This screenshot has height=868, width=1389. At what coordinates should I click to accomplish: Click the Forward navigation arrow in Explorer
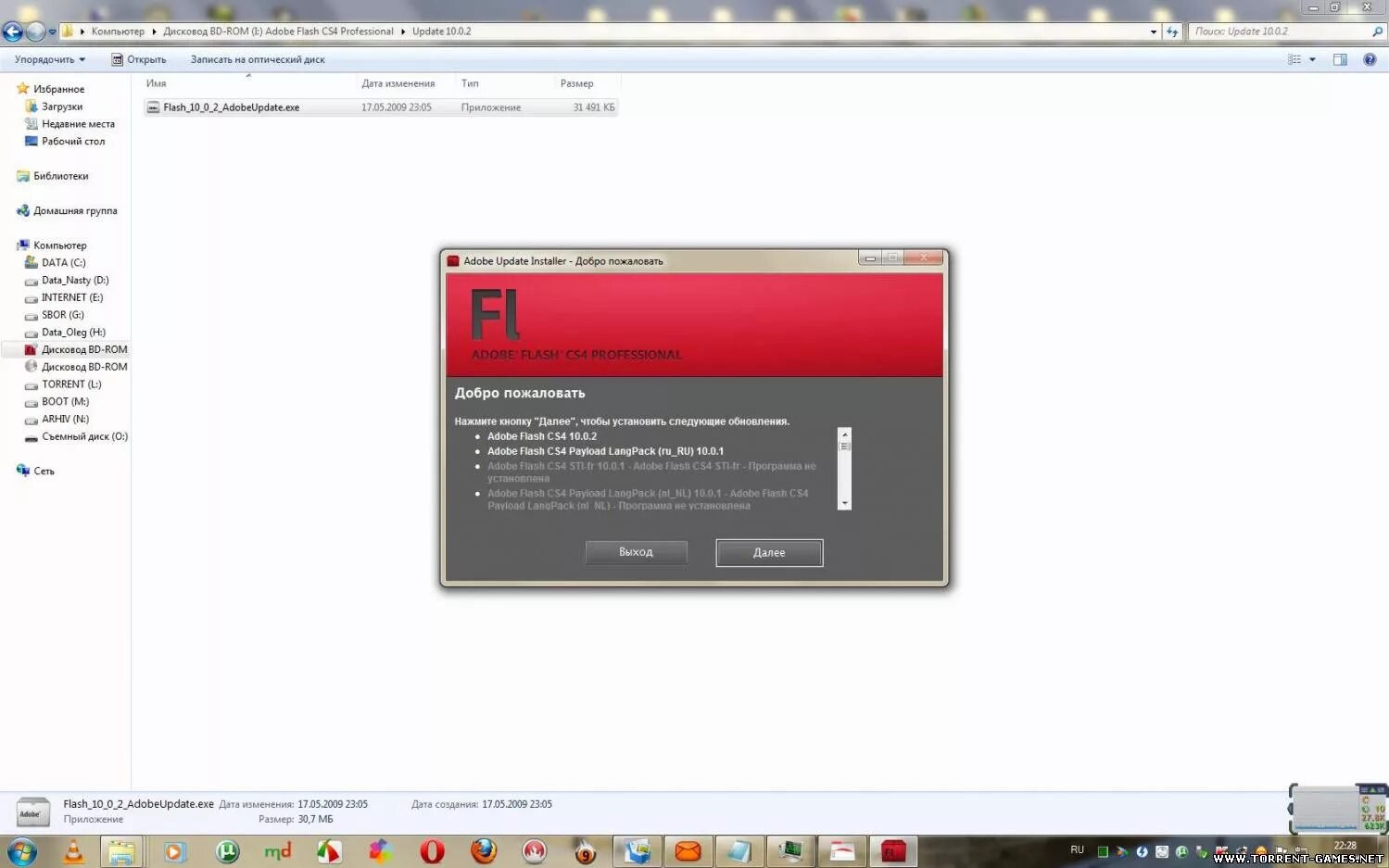(x=35, y=31)
